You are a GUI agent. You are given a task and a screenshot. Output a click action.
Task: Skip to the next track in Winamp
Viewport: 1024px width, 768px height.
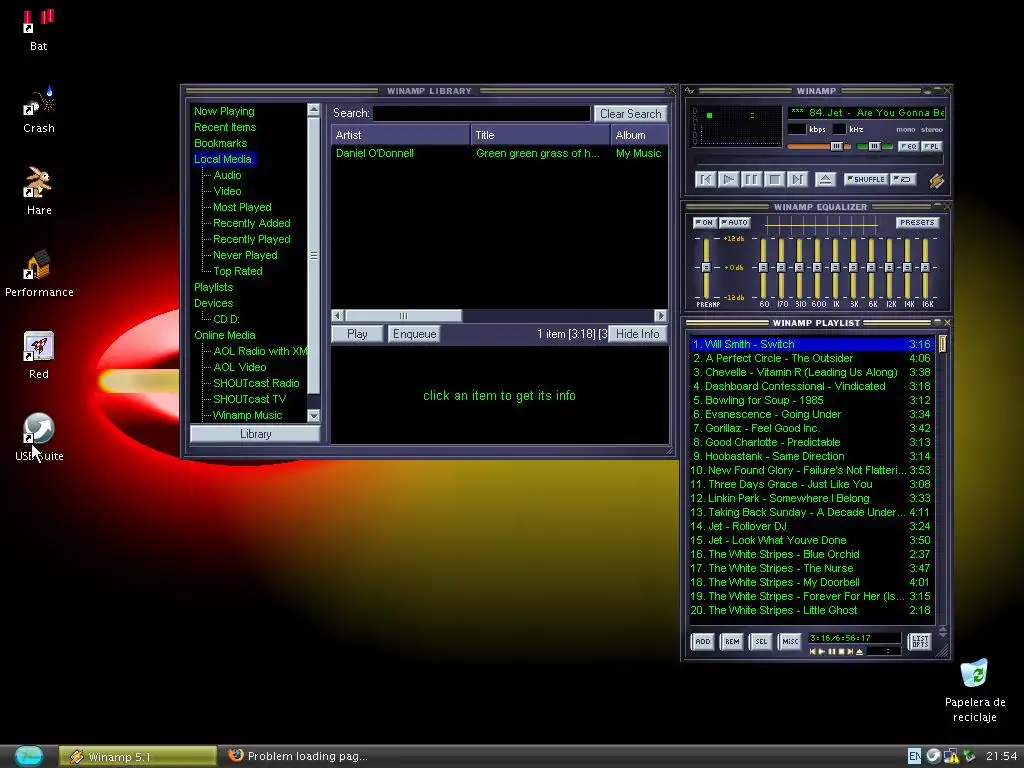coord(797,180)
